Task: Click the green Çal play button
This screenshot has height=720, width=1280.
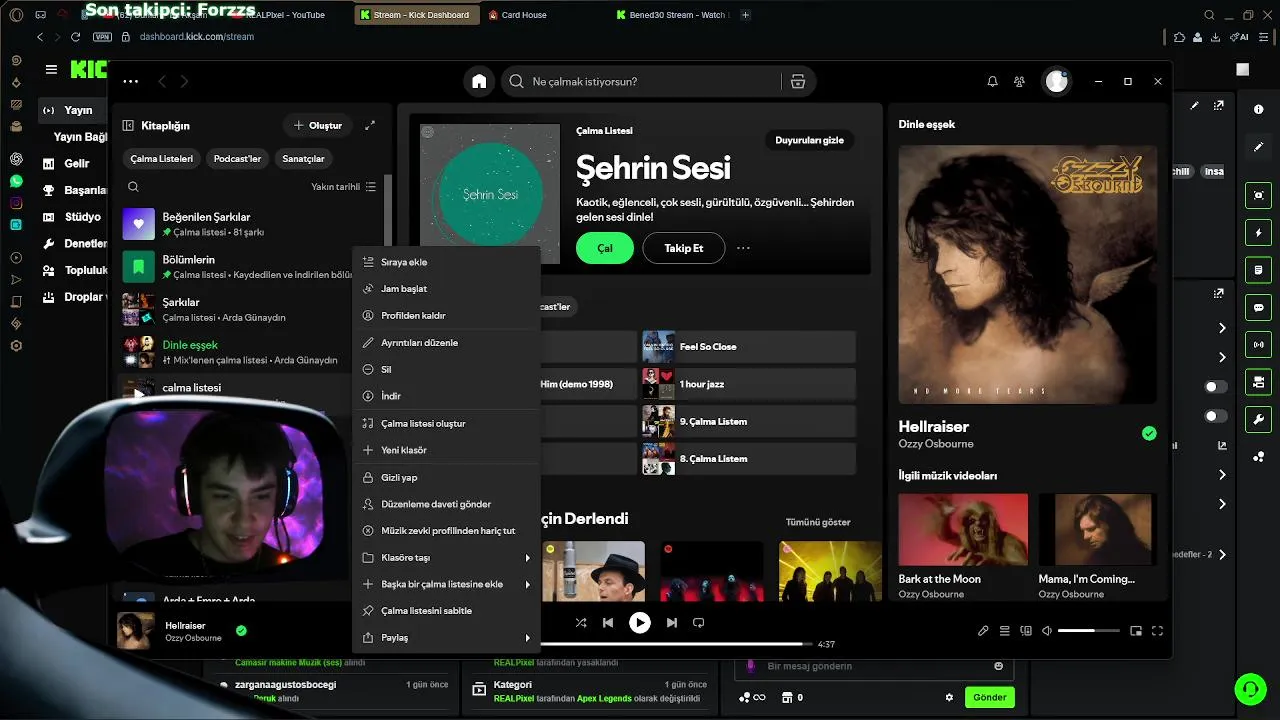Action: [x=605, y=248]
